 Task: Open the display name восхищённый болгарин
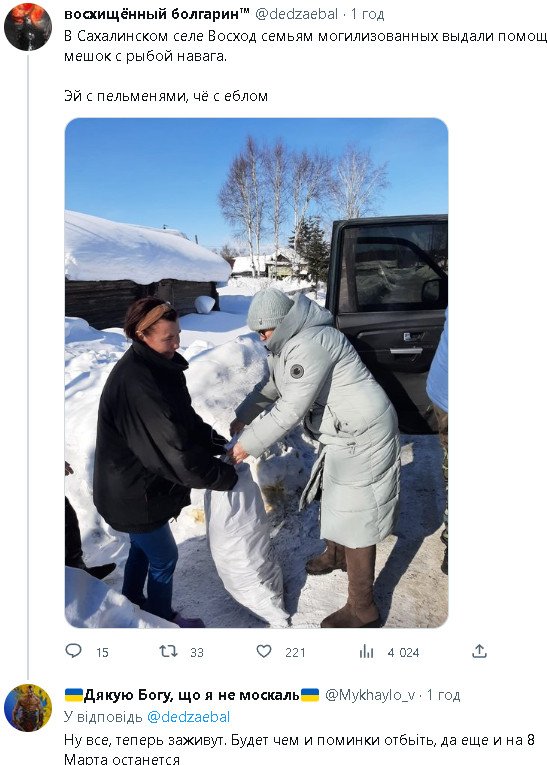click(x=157, y=14)
